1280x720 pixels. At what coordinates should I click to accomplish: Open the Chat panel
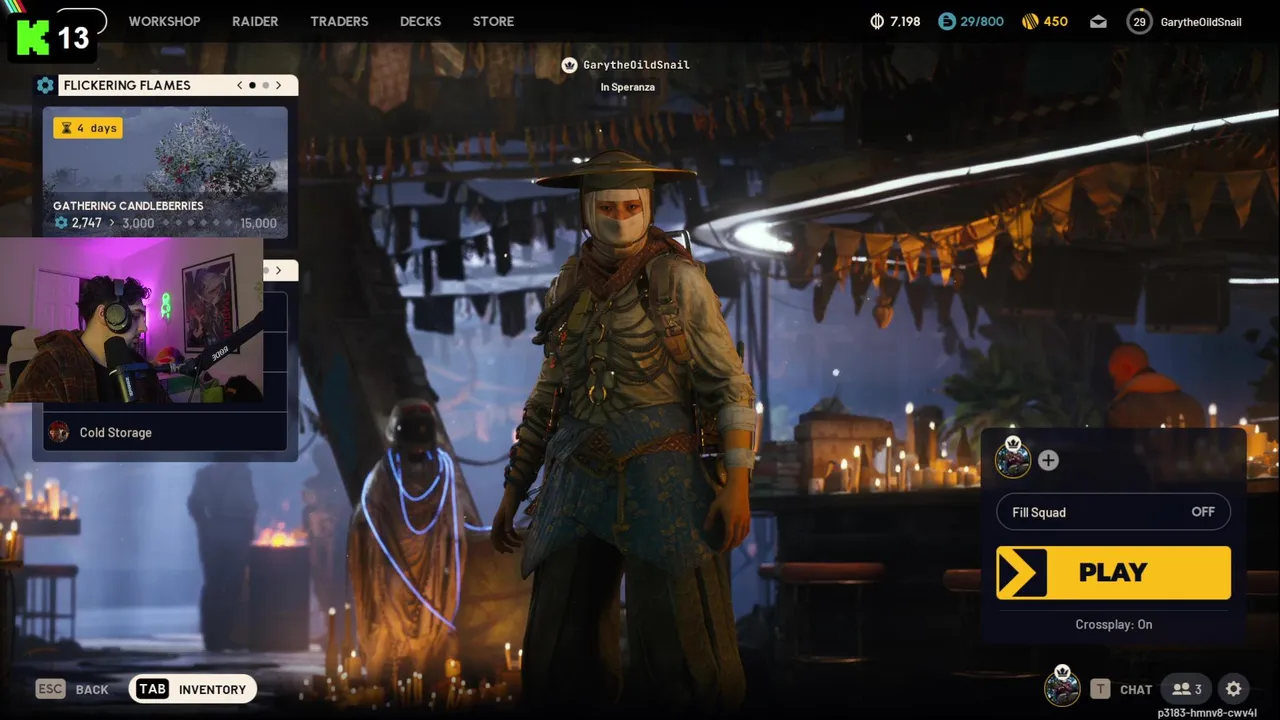(x=1136, y=689)
